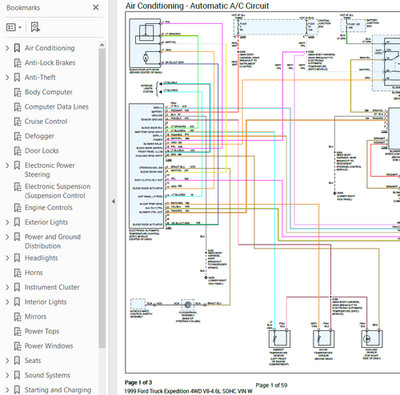Open the Power Windows bookmark

[x=49, y=346]
